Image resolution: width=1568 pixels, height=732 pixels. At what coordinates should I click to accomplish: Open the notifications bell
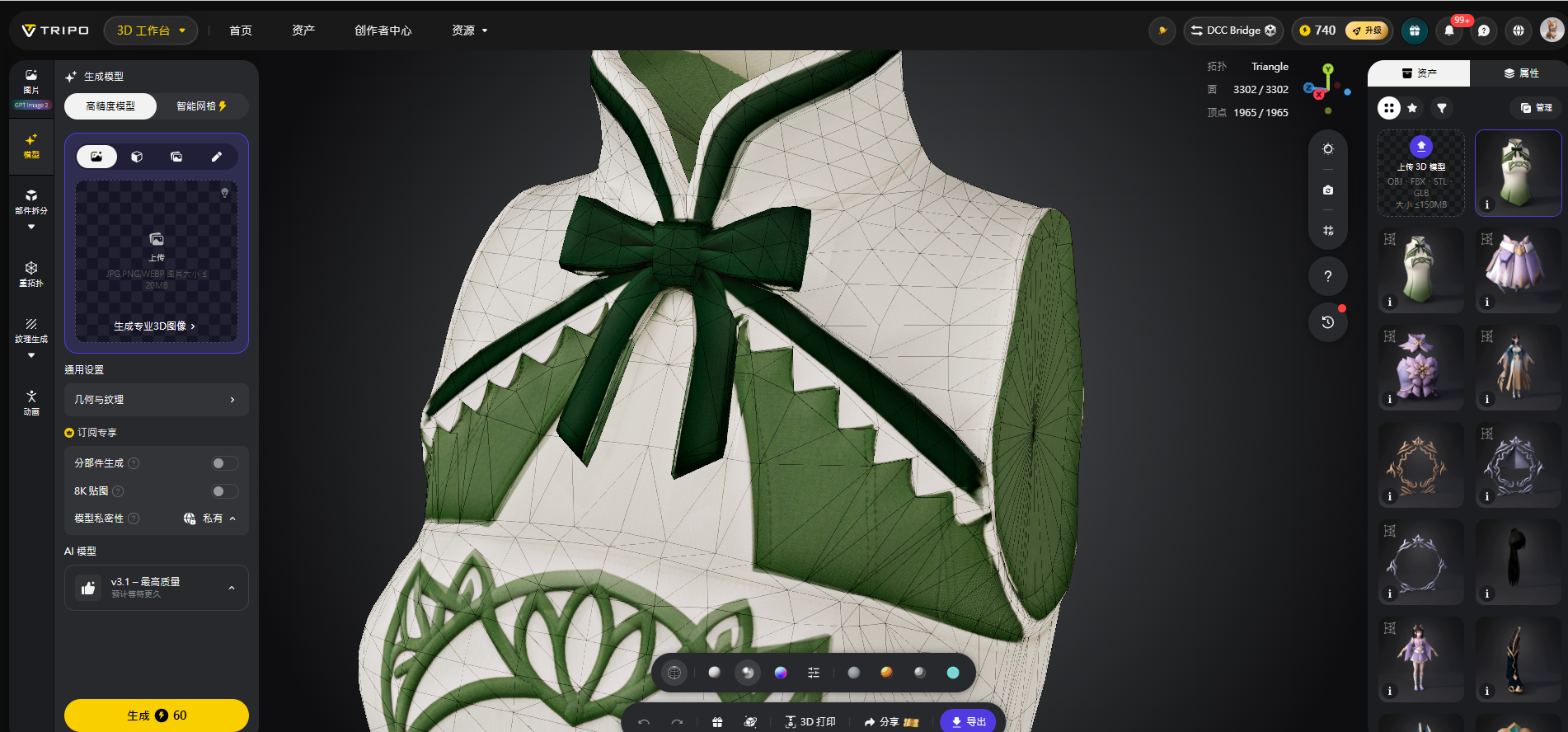tap(1449, 30)
